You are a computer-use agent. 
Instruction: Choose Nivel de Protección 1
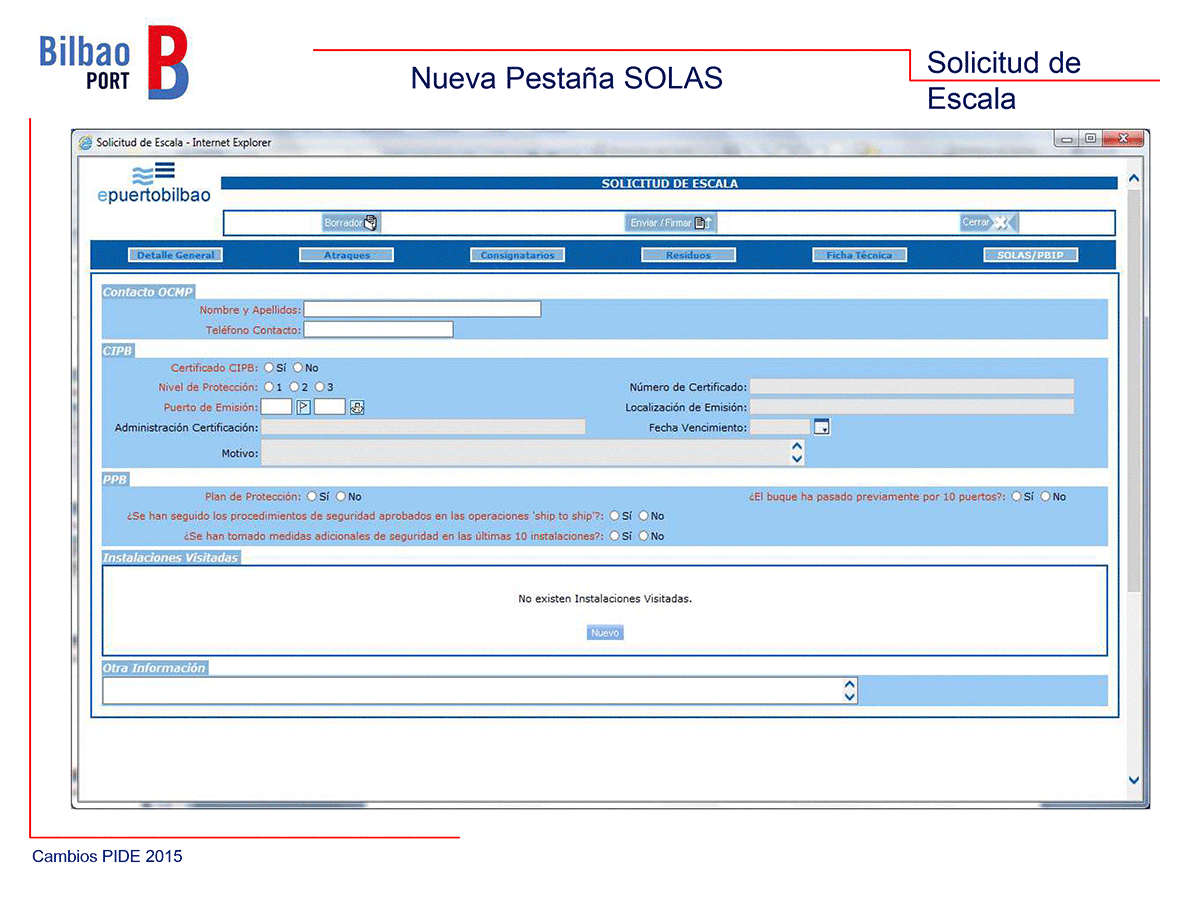[x=269, y=387]
